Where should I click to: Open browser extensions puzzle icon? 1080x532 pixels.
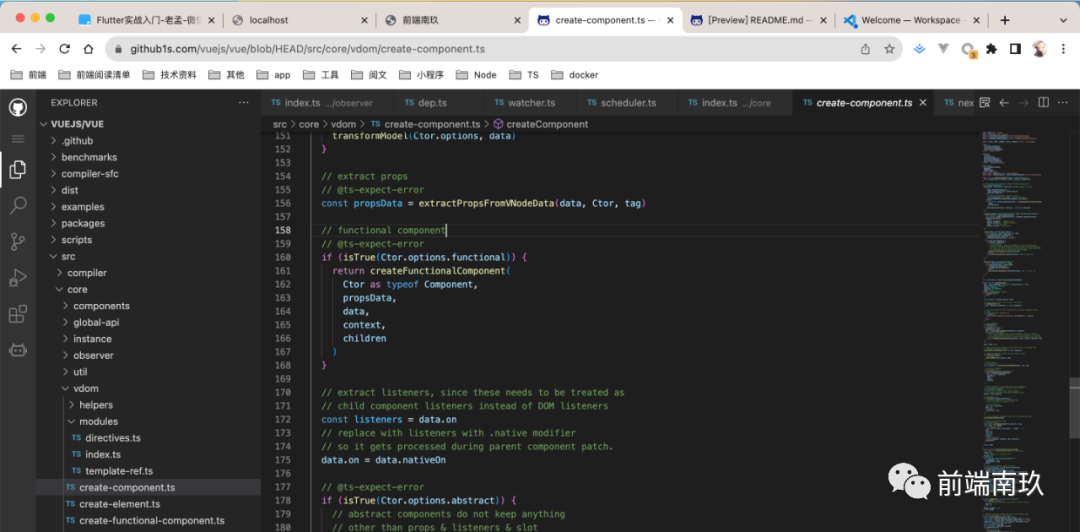992,49
